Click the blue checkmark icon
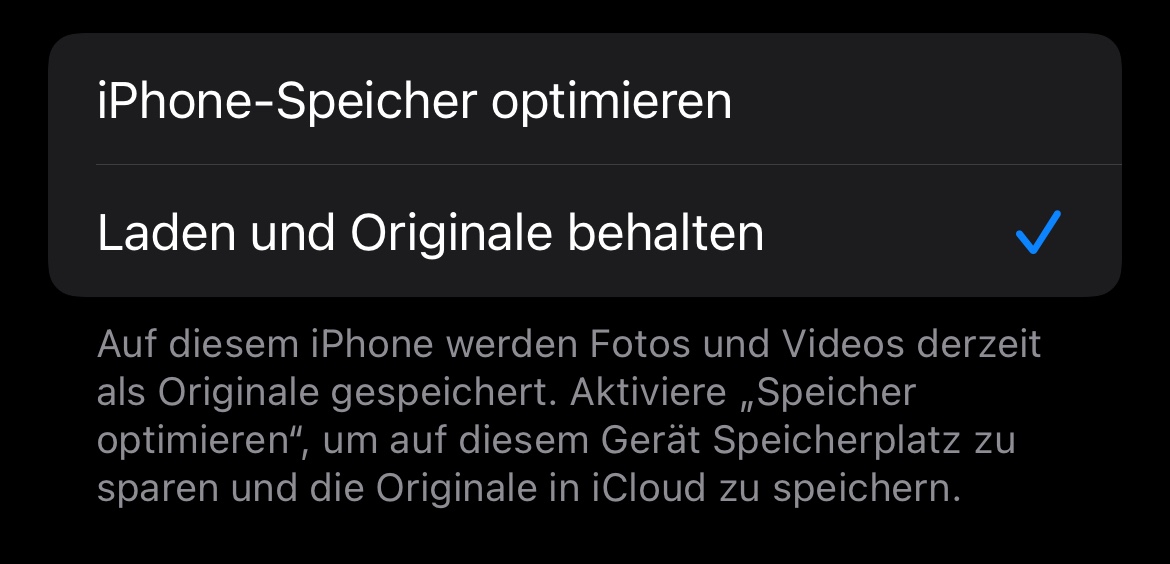 [x=1038, y=232]
